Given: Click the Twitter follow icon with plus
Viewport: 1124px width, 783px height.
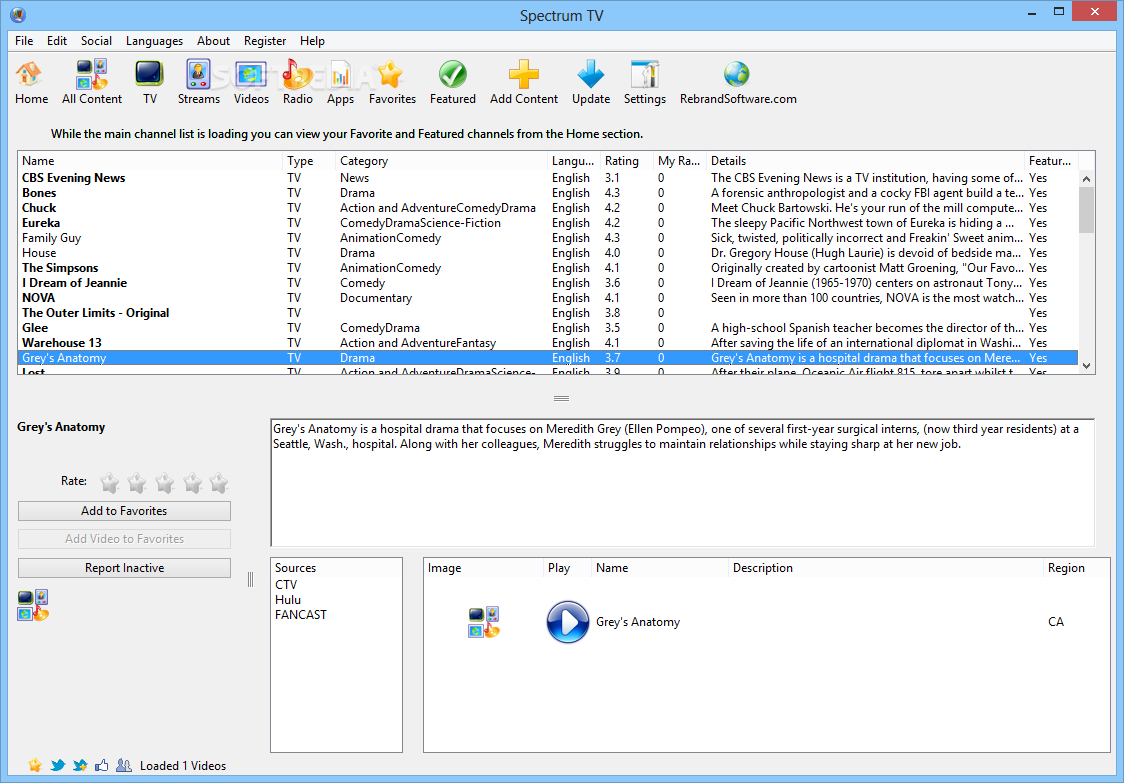Looking at the screenshot, I should (x=80, y=765).
